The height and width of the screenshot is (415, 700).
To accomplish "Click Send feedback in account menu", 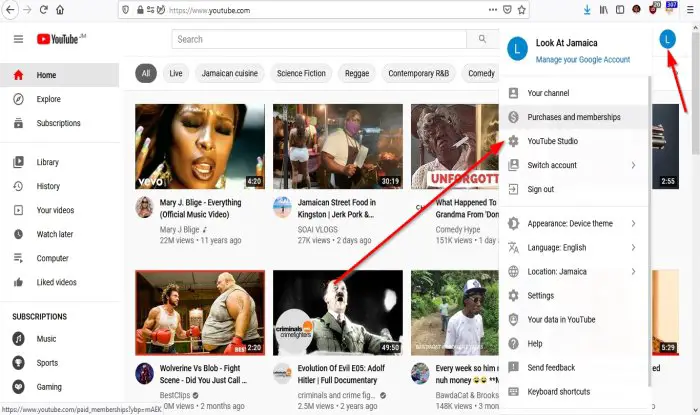I will pos(573,368).
